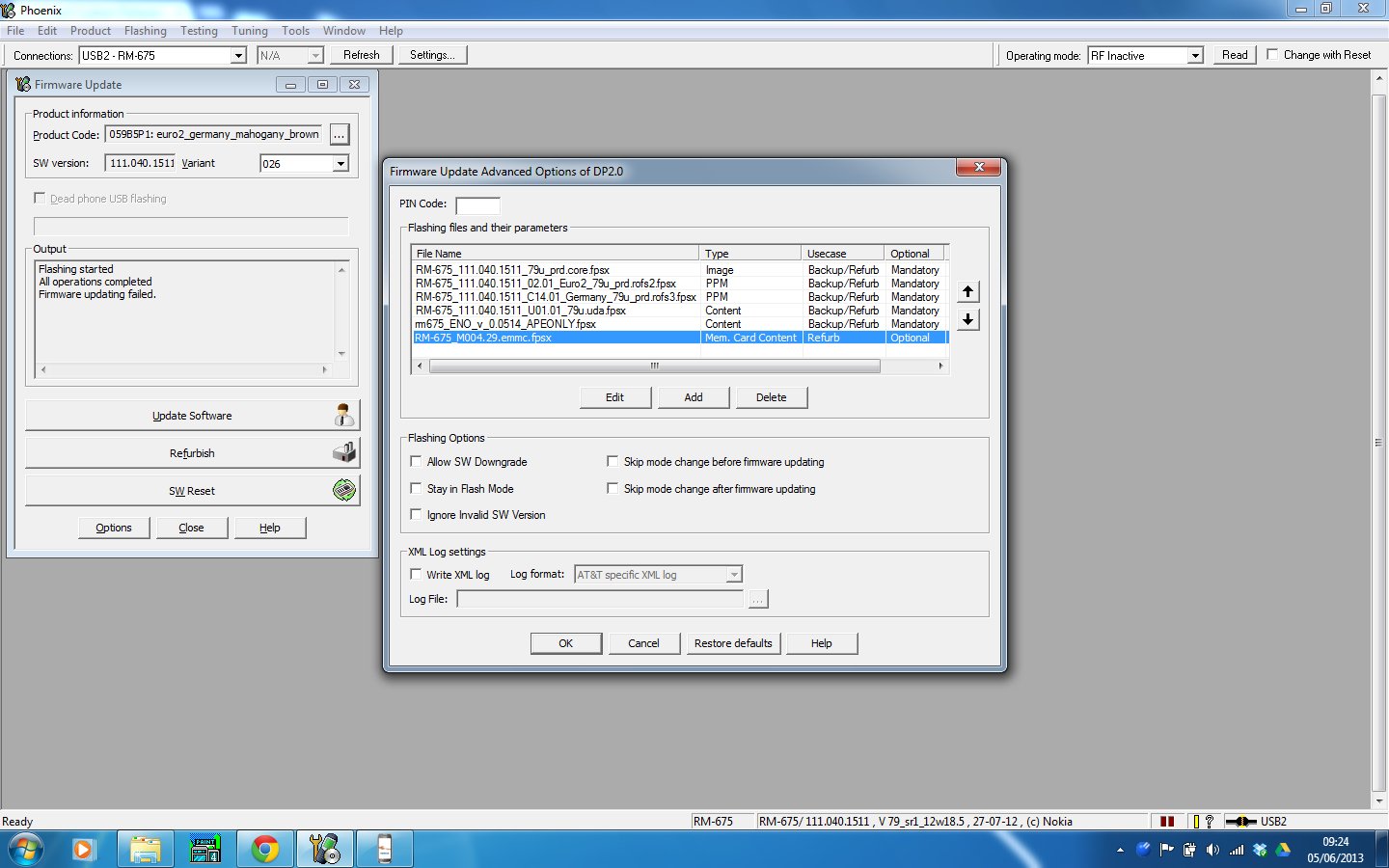Click Options button in Firmware Update window
Viewport: 1389px width, 868px height.
coord(114,528)
